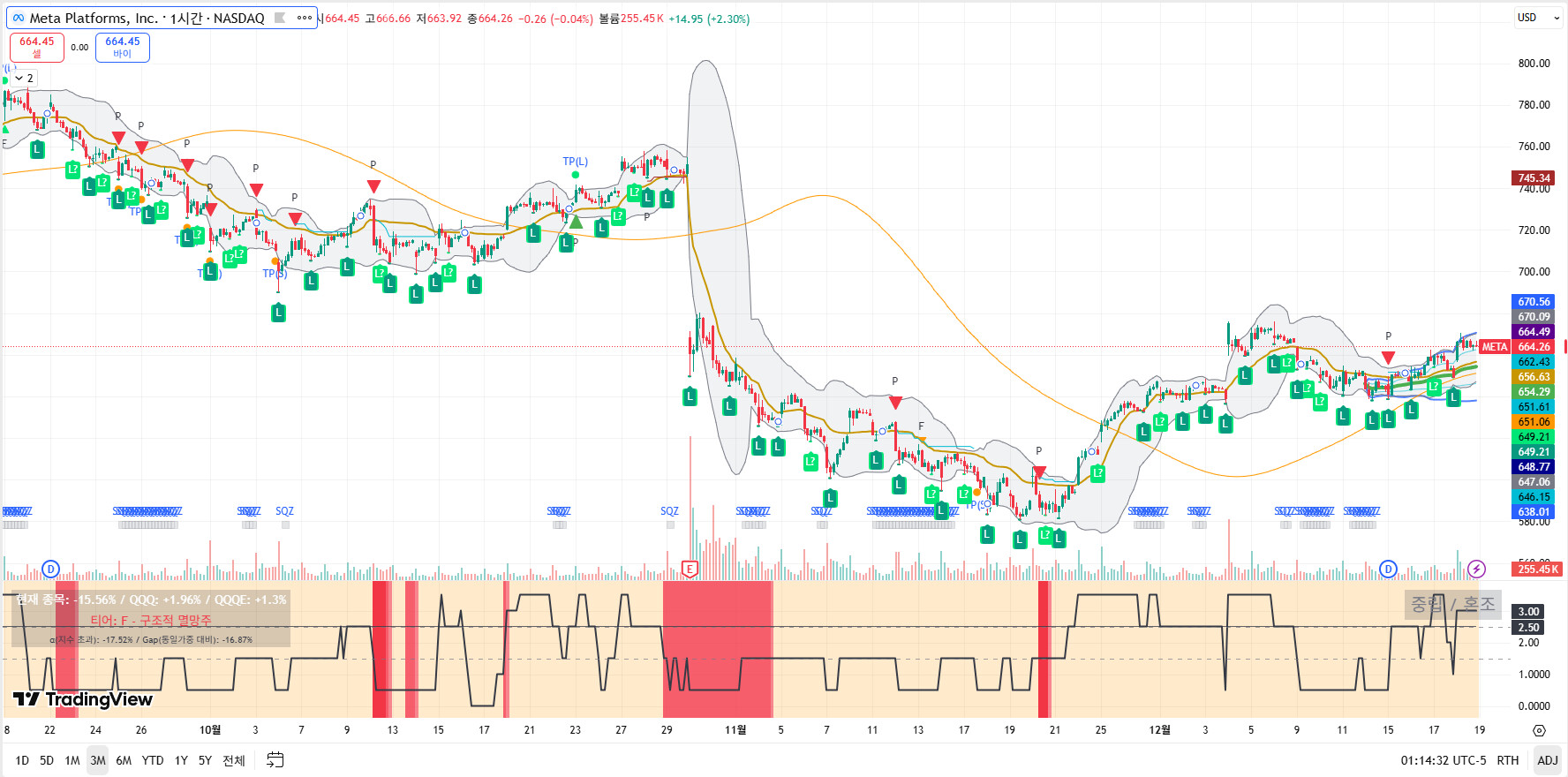Click the 12월 date axis label
This screenshot has height=777, width=1568.
coord(1160,730)
